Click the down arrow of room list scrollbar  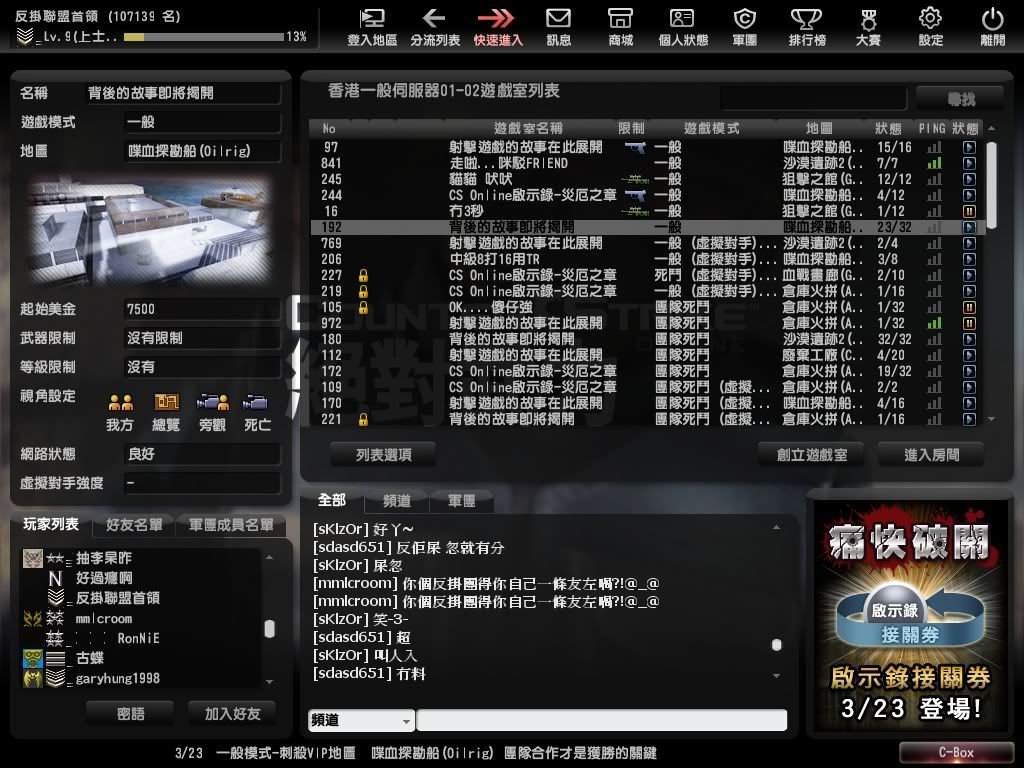(x=991, y=419)
